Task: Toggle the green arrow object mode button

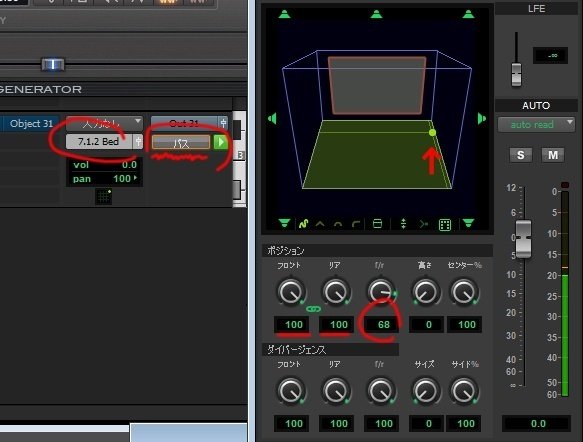Action: 221,142
